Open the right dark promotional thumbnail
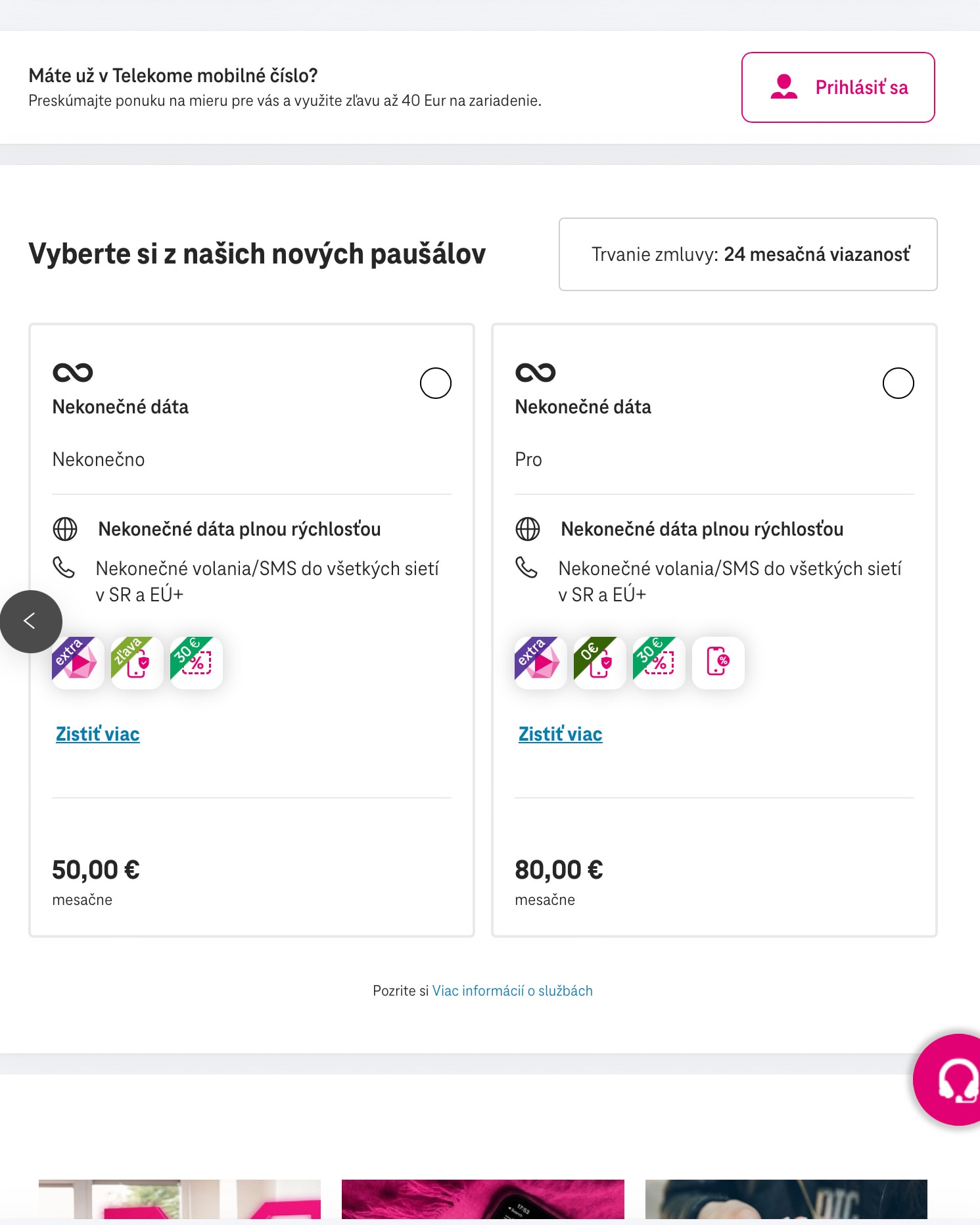The height and width of the screenshot is (1225, 980). [786, 1199]
